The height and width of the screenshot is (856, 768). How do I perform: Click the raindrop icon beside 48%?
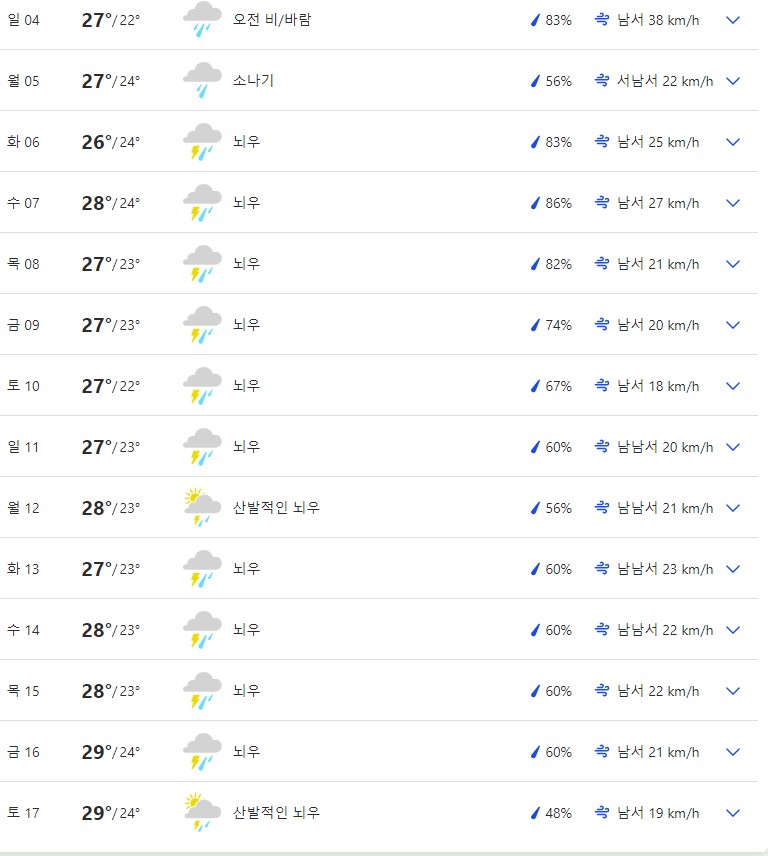535,813
